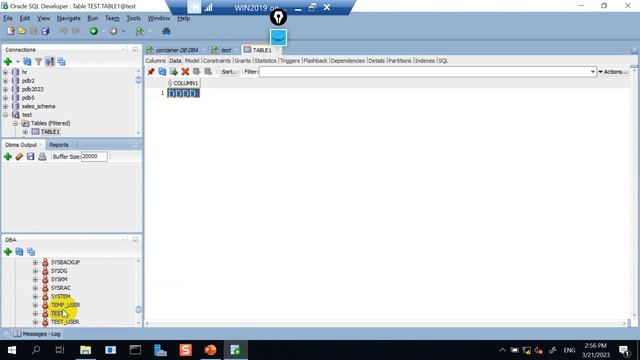
Task: Open Windows Start menu
Action: (11, 350)
